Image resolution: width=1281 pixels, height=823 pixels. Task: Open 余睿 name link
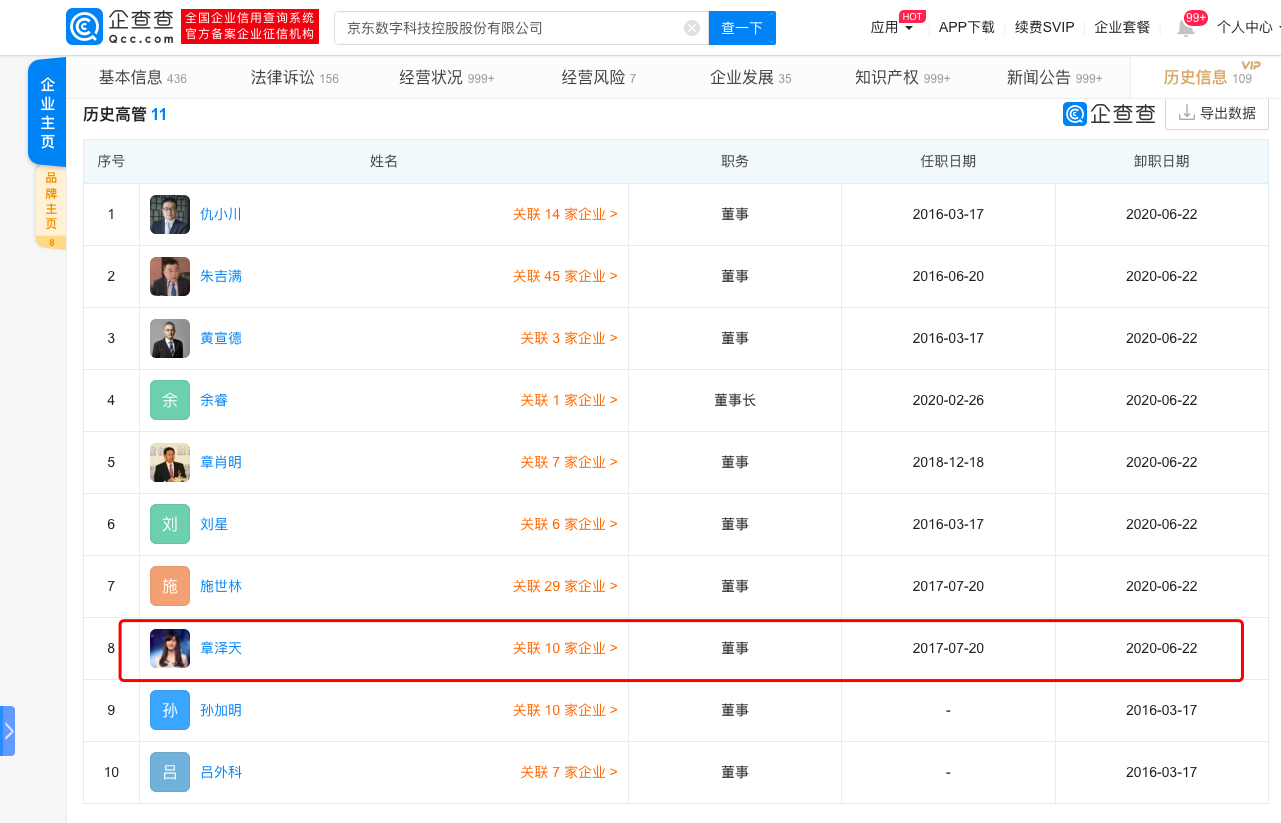(x=214, y=400)
